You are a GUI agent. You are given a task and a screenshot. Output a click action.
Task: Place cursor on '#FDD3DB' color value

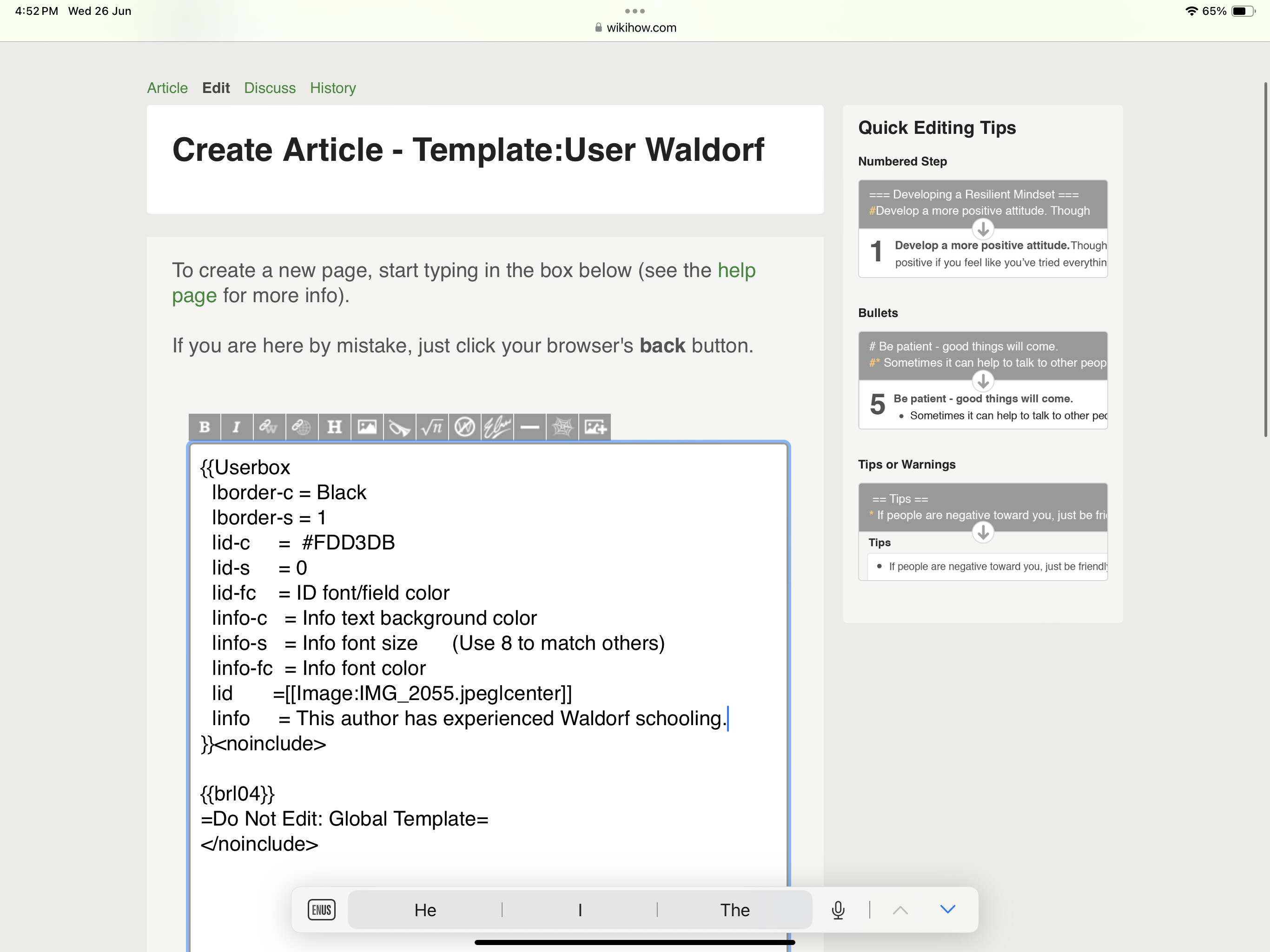(349, 542)
